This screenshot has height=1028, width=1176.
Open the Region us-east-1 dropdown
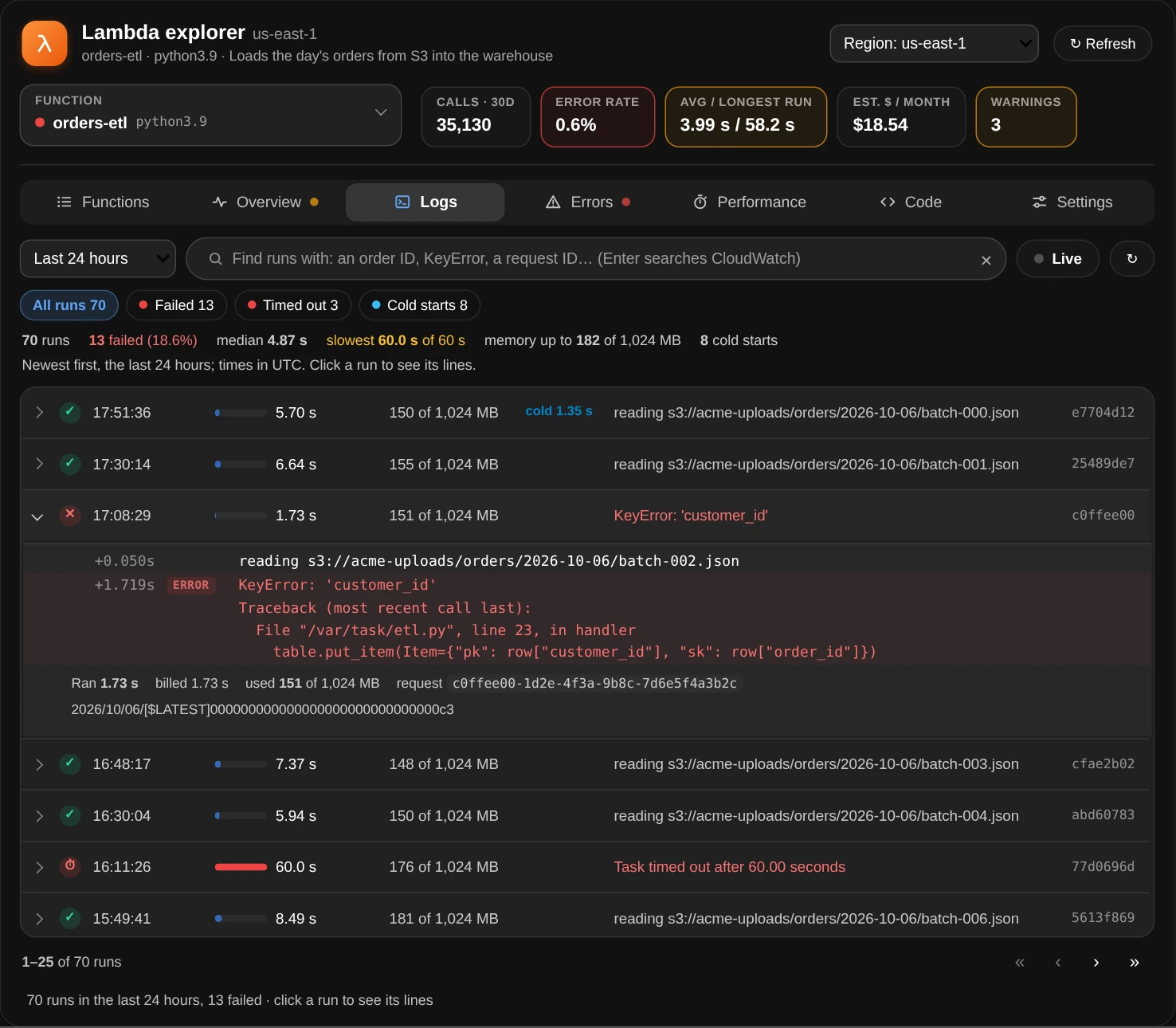(934, 44)
